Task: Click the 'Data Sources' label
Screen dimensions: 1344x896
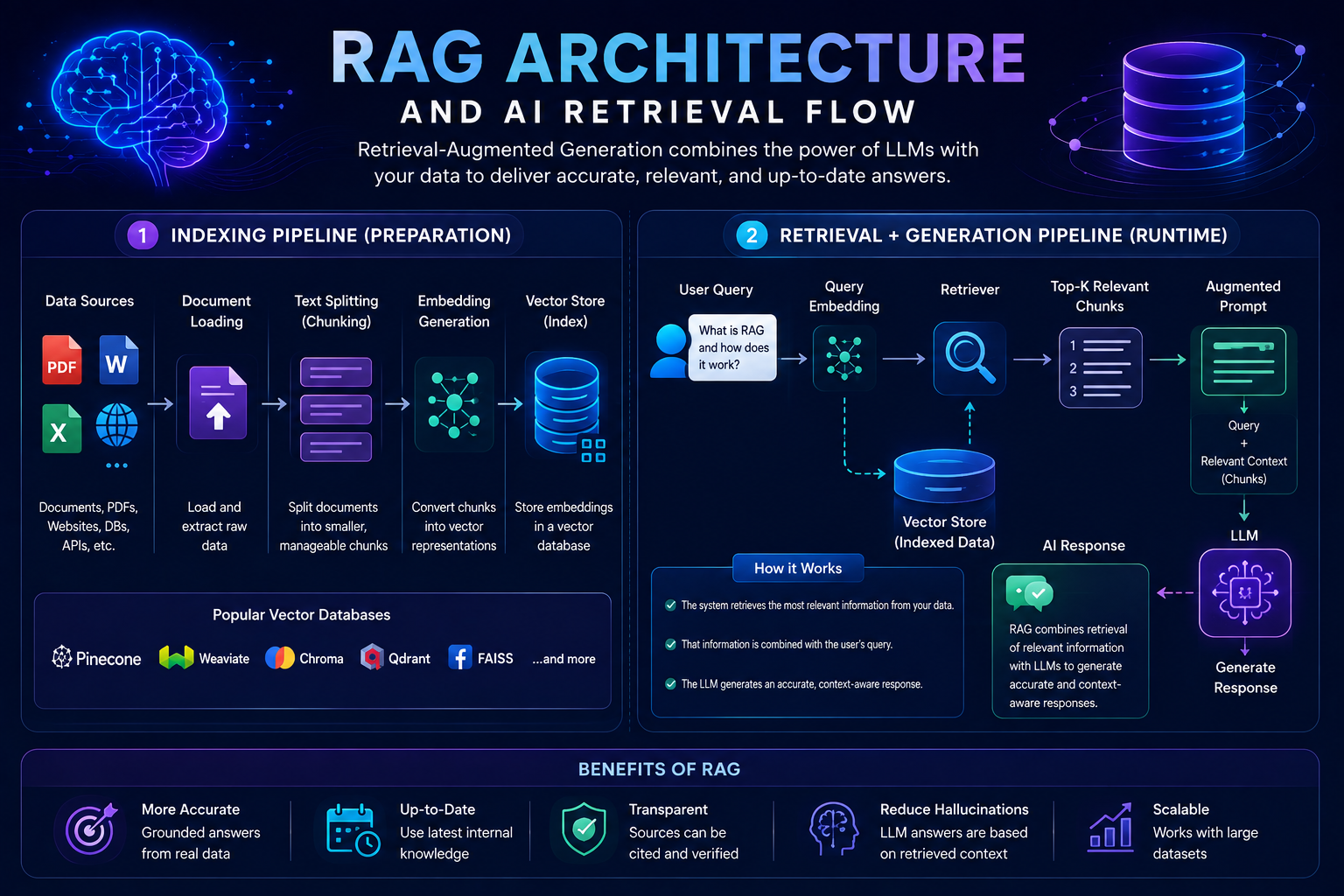Action: pos(89,301)
